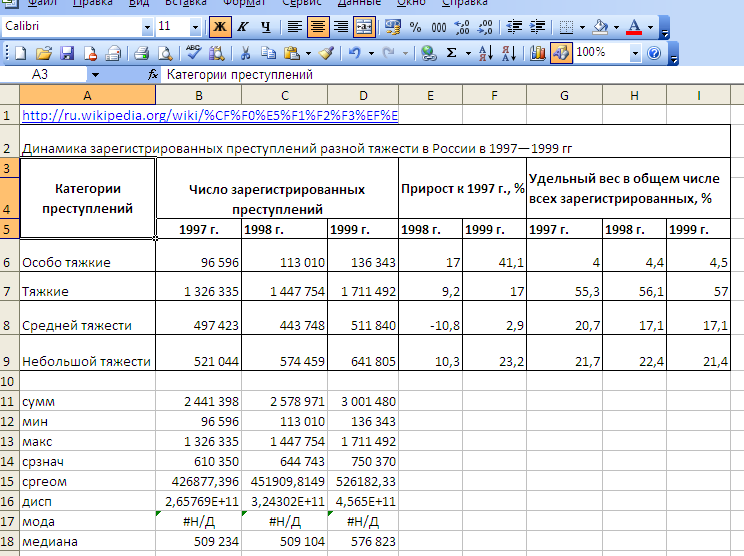Toggle underline formatting (Ч button)

(x=266, y=27)
